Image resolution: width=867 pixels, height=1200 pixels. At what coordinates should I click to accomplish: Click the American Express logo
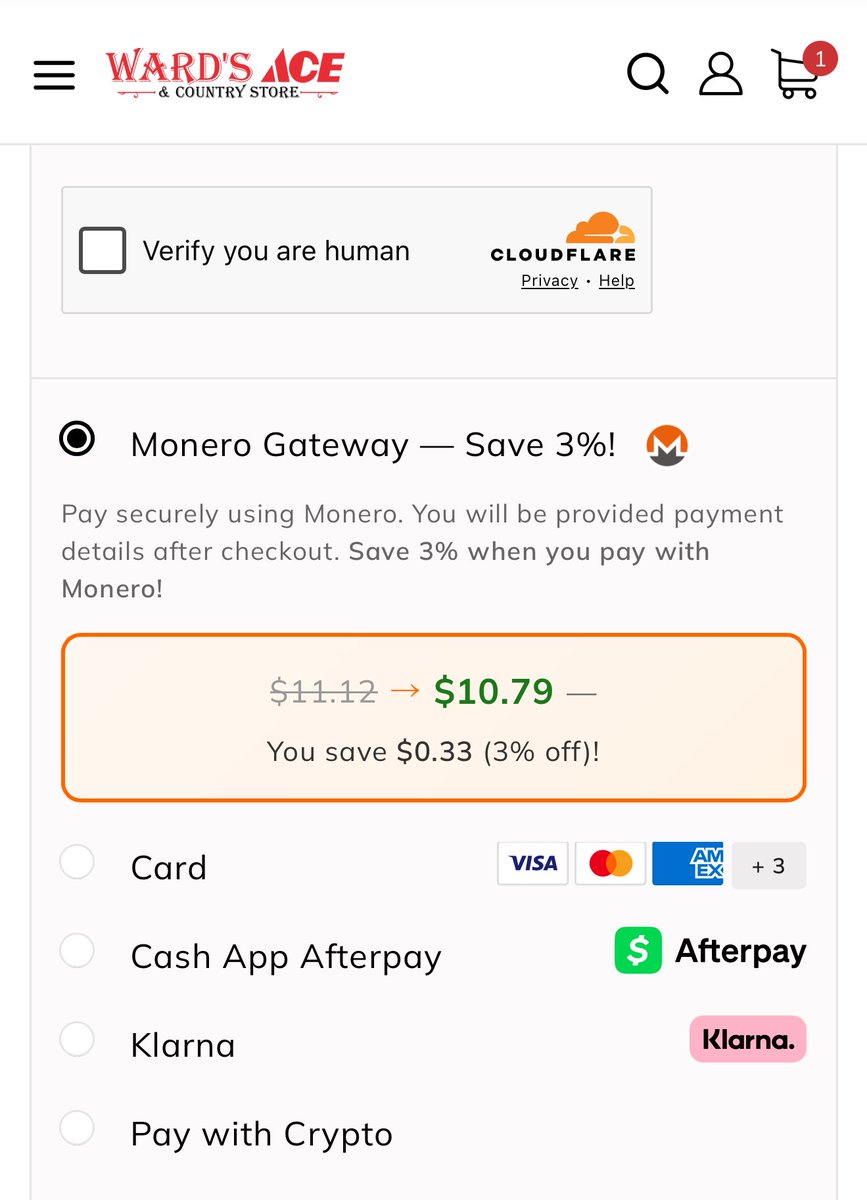pyautogui.click(x=688, y=864)
